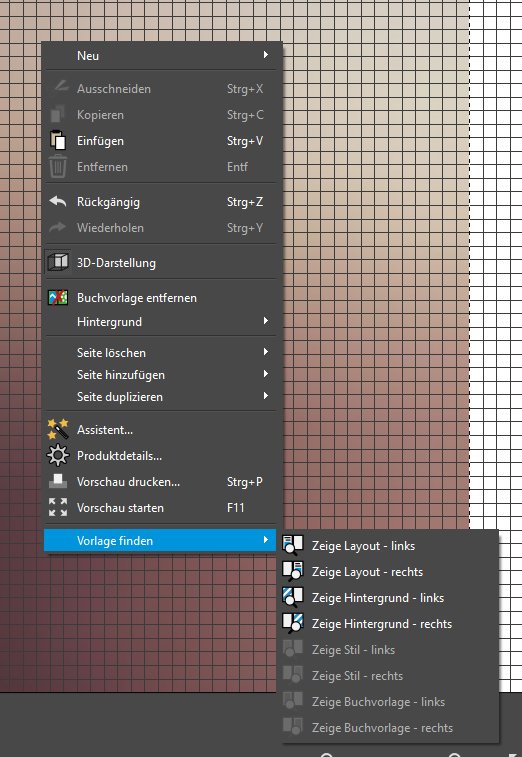Select Zeige Hintergrund - links

pyautogui.click(x=391, y=598)
